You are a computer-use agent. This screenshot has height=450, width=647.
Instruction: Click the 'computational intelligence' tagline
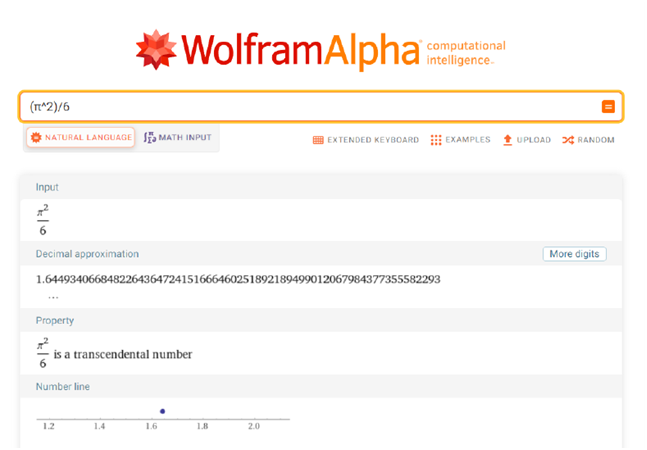tap(466, 53)
